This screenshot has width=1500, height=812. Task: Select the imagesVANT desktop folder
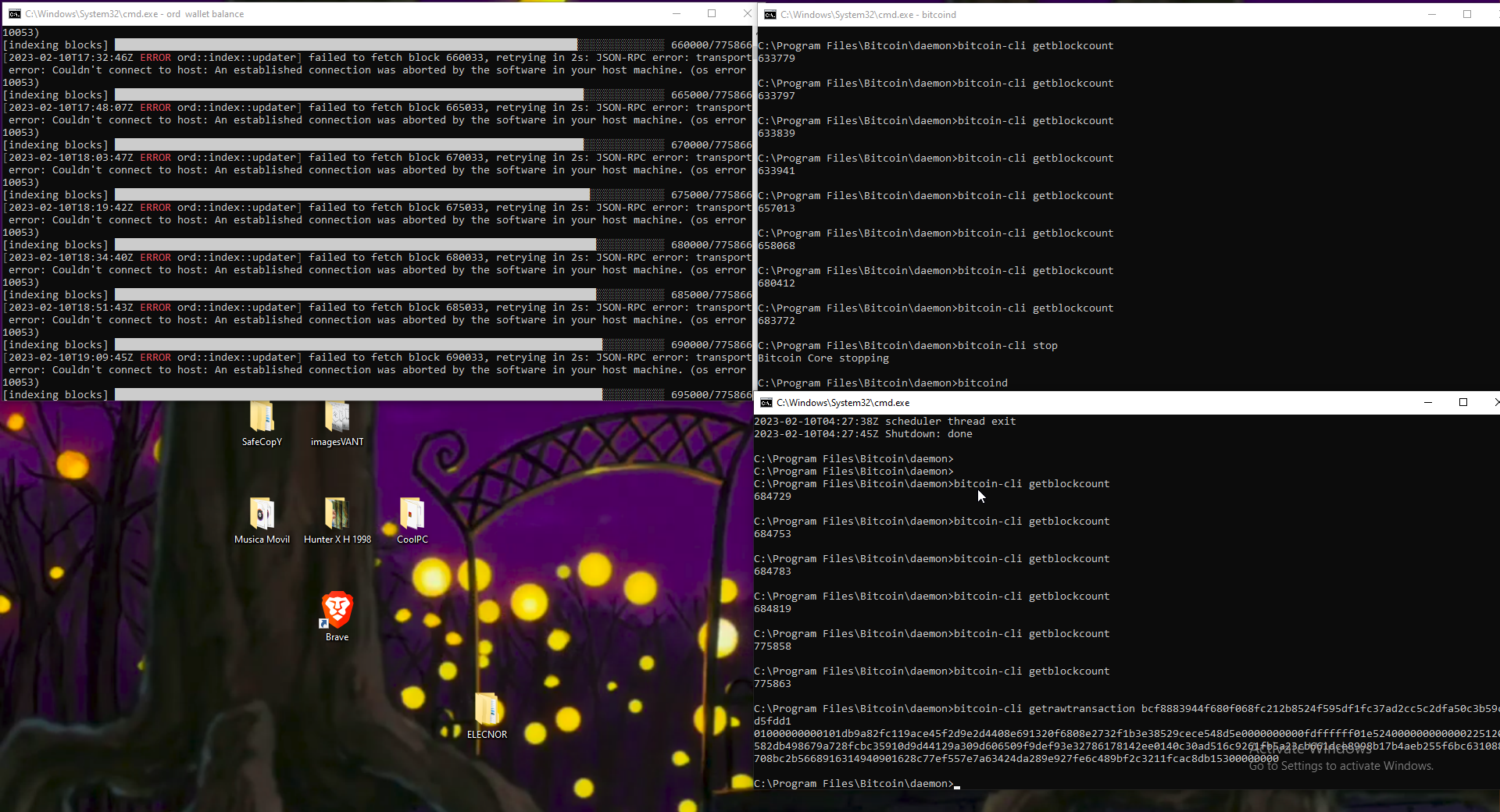click(337, 422)
